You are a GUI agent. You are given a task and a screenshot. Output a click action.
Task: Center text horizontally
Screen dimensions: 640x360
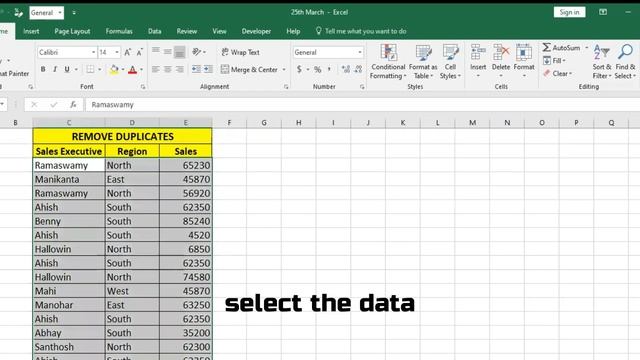[168, 69]
